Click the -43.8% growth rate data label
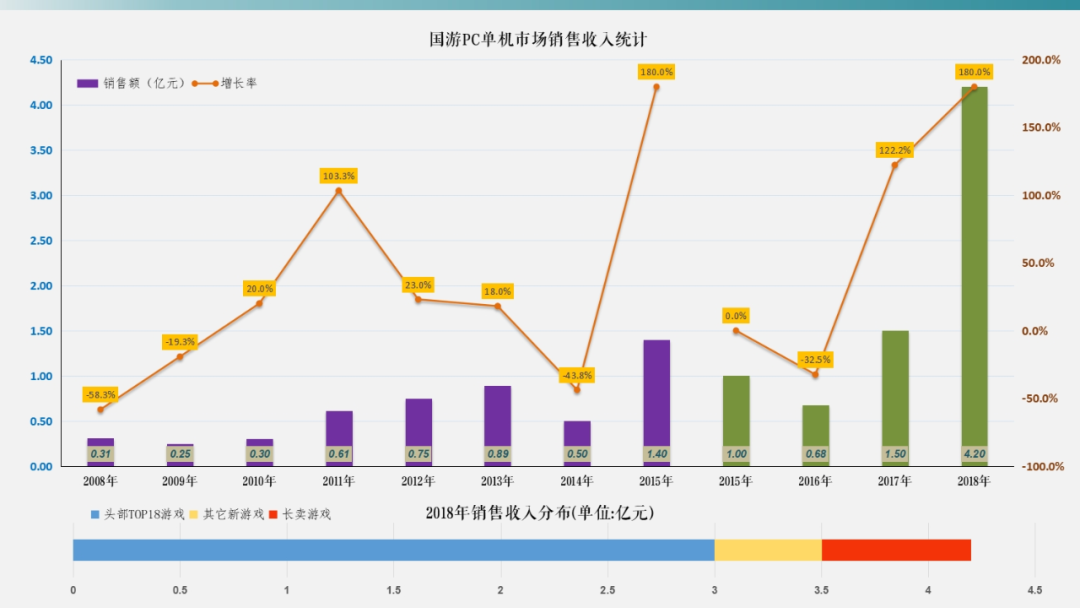1080x608 pixels. 577,375
